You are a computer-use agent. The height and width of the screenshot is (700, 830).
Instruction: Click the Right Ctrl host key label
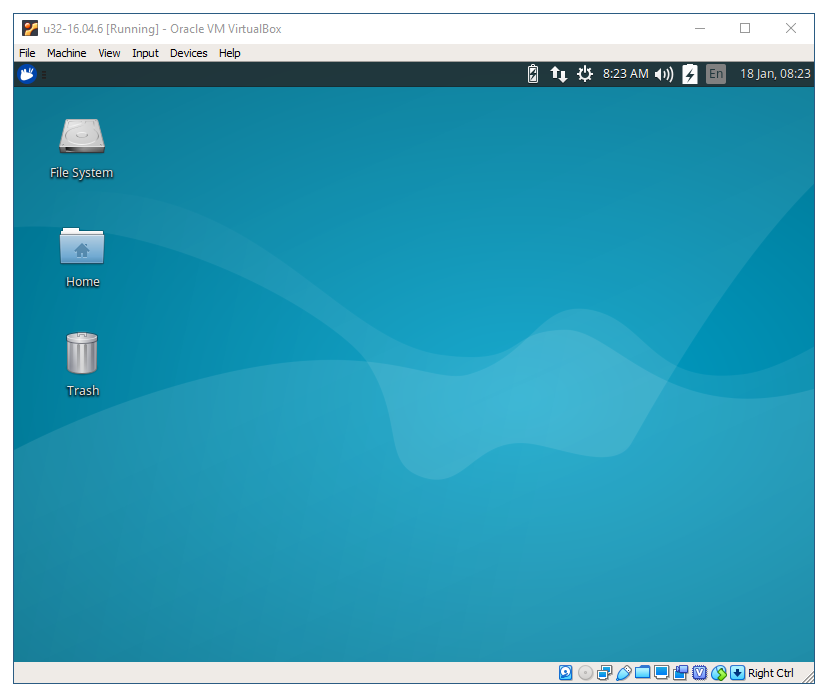(x=771, y=673)
